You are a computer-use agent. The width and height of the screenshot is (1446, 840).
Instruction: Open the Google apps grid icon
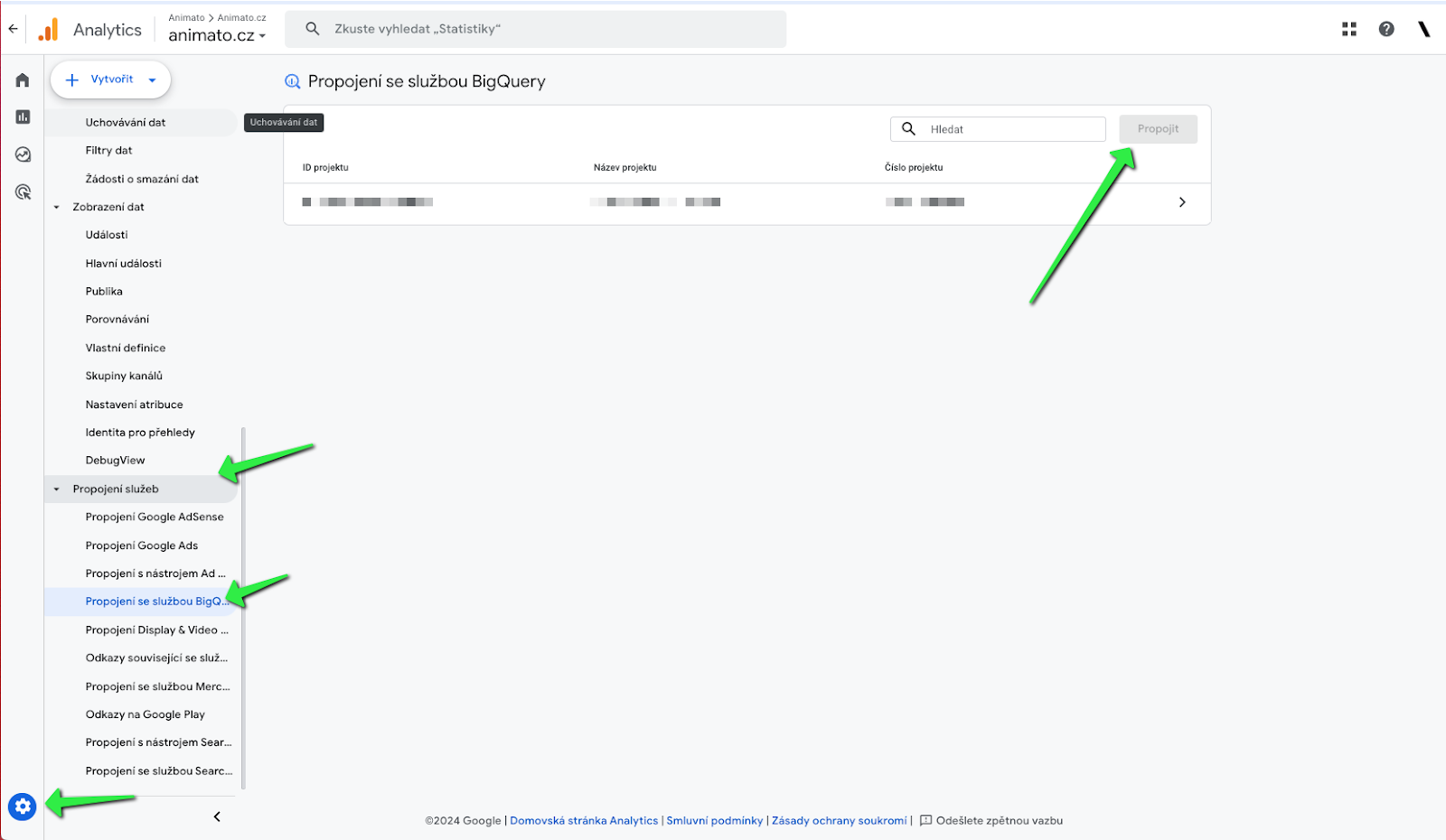point(1349,29)
